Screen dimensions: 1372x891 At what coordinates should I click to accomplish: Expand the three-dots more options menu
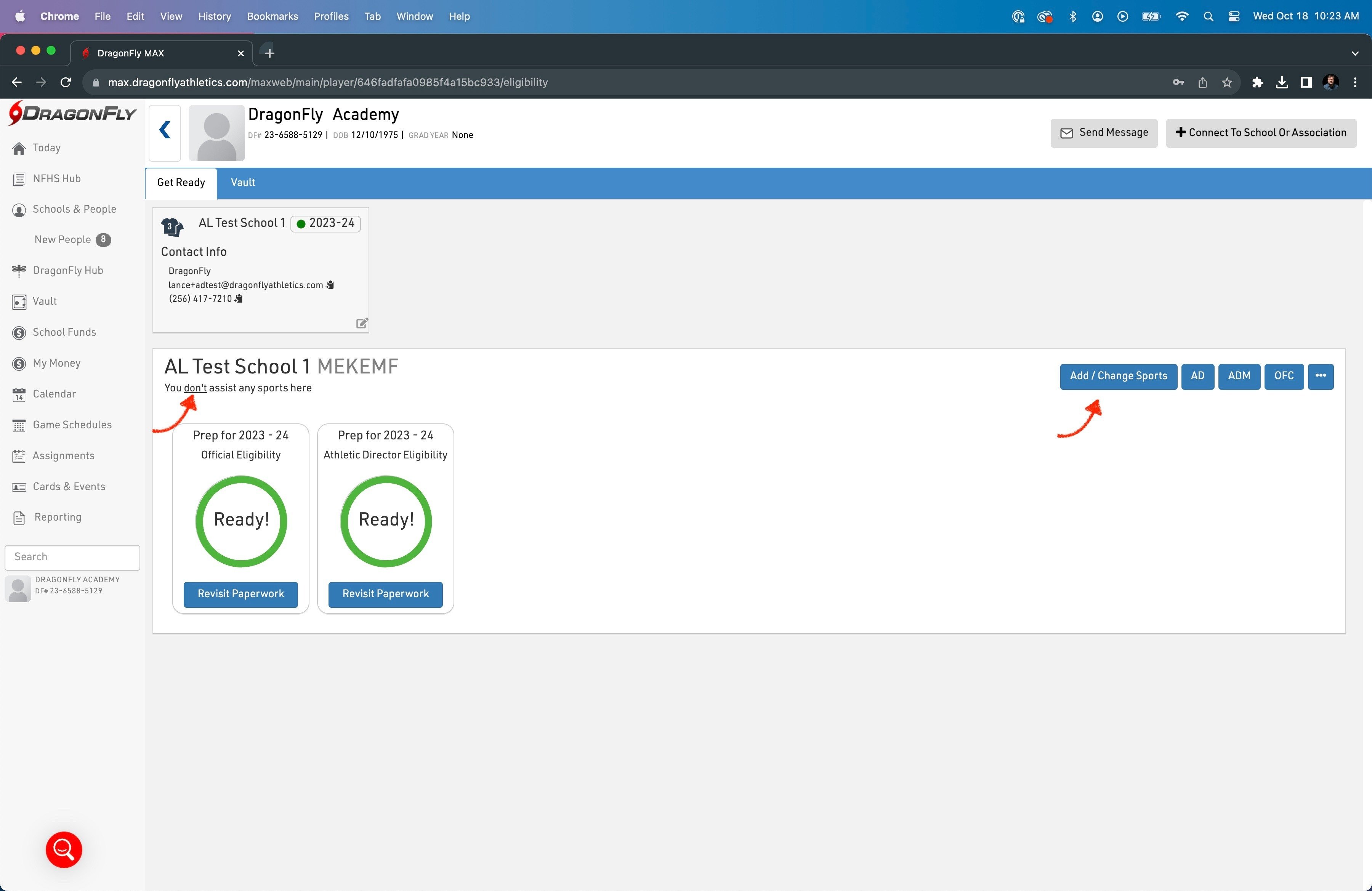1320,377
